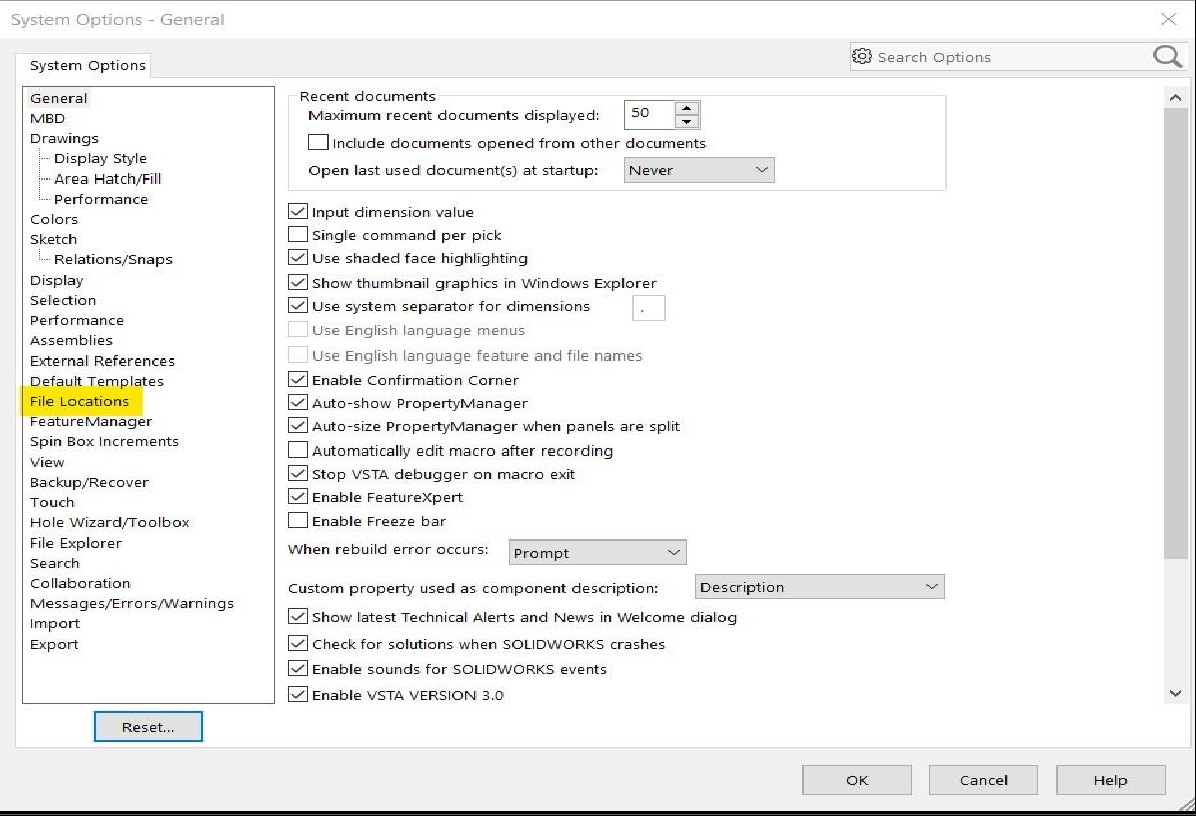Viewport: 1196px width, 816px height.
Task: Select Performance under Drawings
Action: [x=101, y=199]
